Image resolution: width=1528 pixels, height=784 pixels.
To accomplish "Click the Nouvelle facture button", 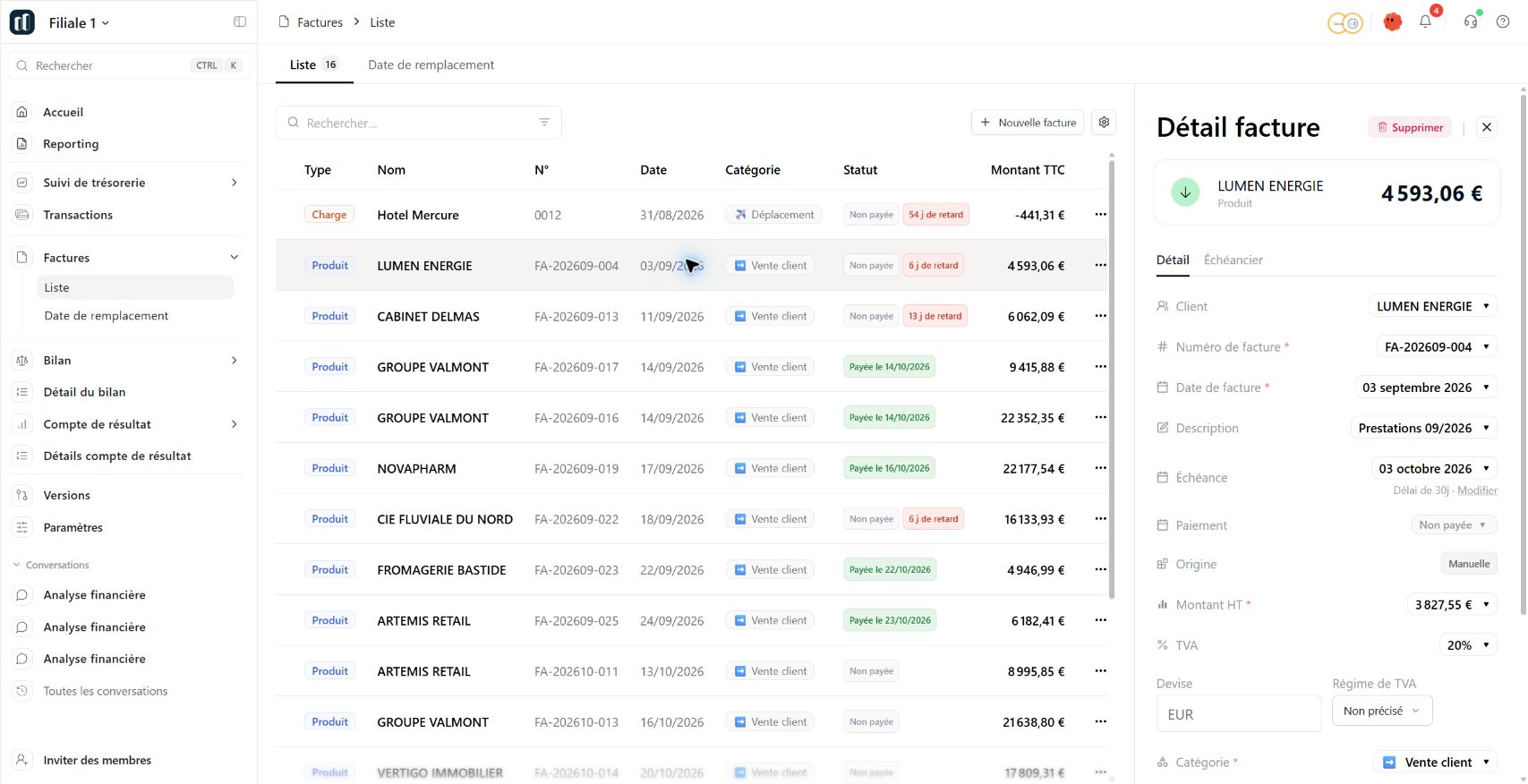I will [x=1028, y=123].
